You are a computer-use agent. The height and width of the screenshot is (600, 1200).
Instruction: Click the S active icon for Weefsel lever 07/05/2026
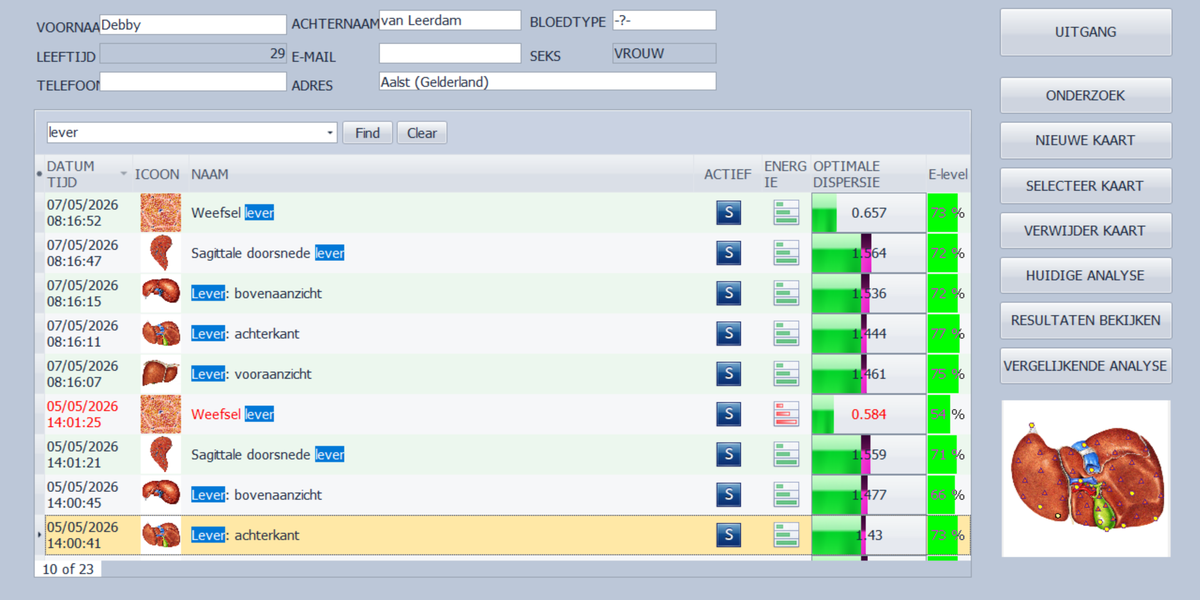click(728, 213)
